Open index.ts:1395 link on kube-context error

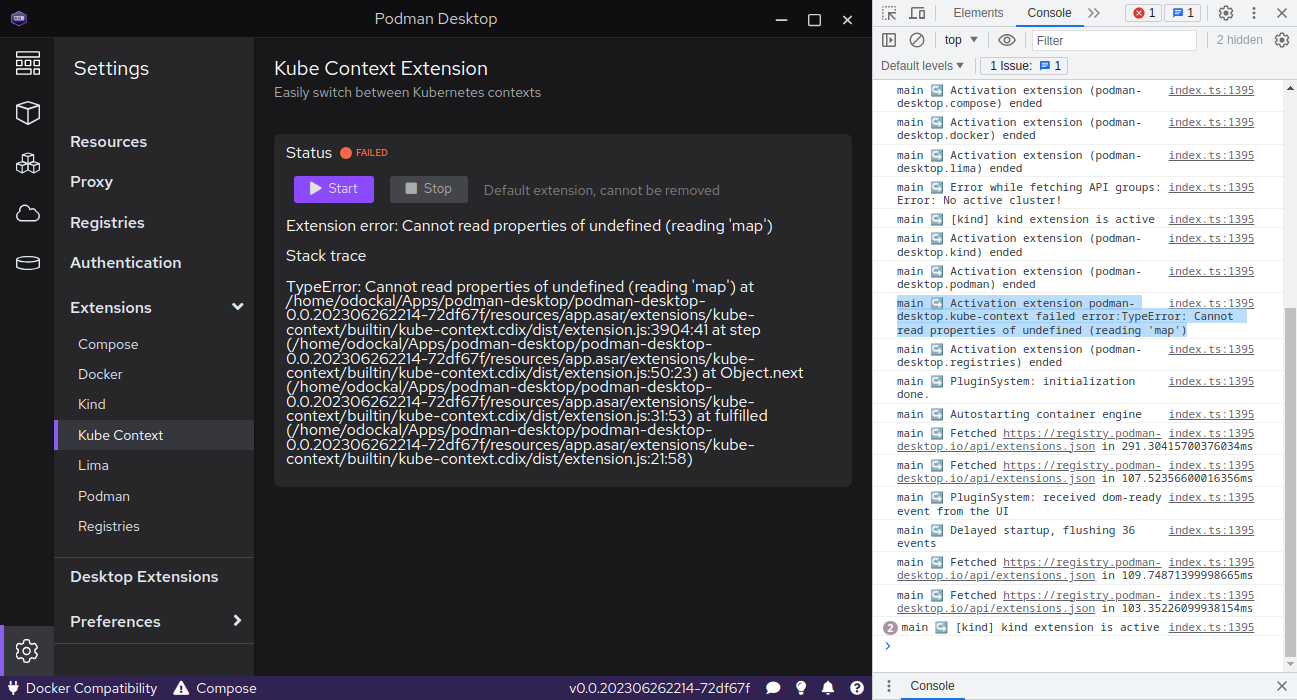pos(1211,303)
